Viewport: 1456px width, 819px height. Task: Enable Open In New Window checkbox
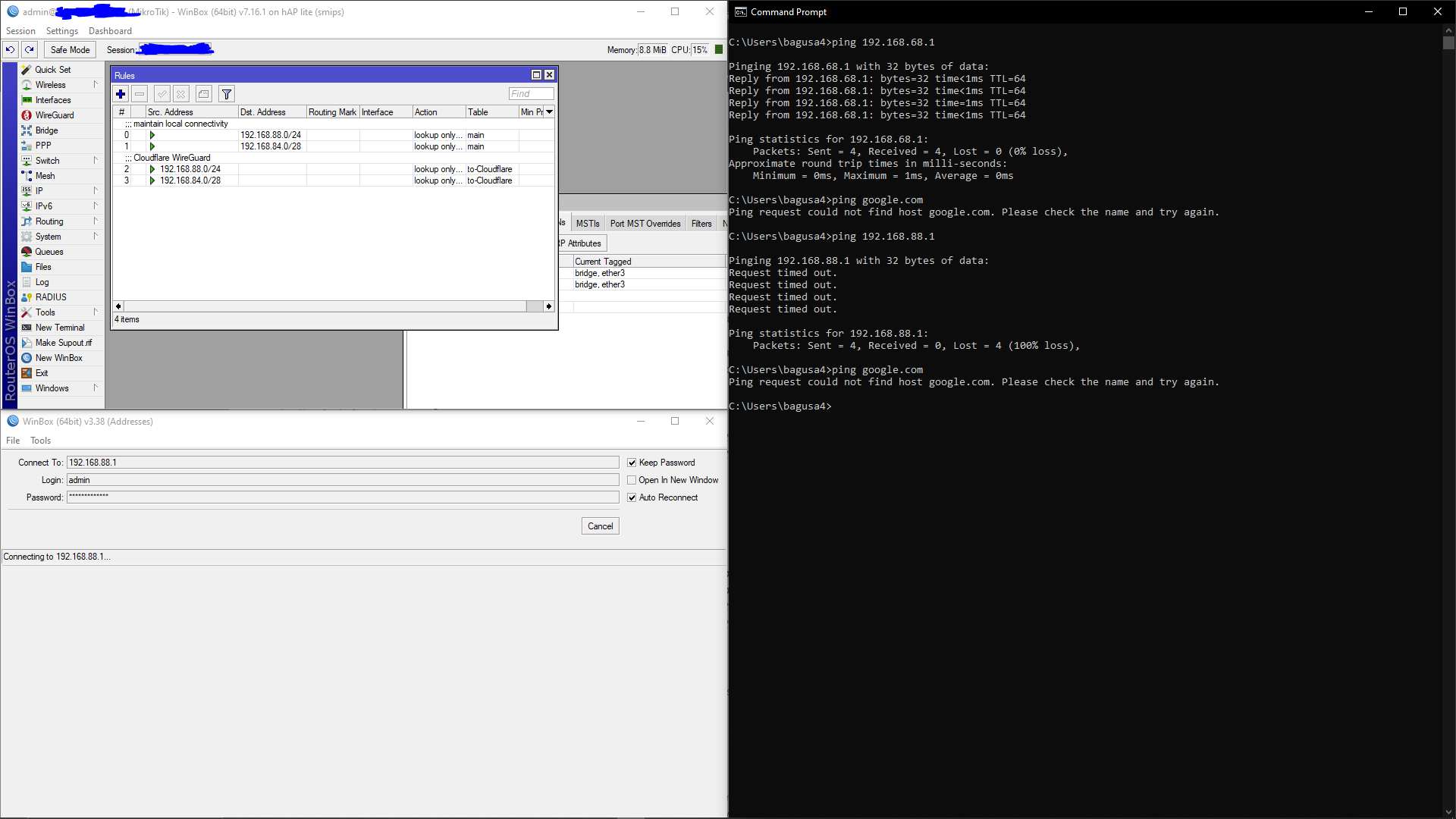[632, 480]
